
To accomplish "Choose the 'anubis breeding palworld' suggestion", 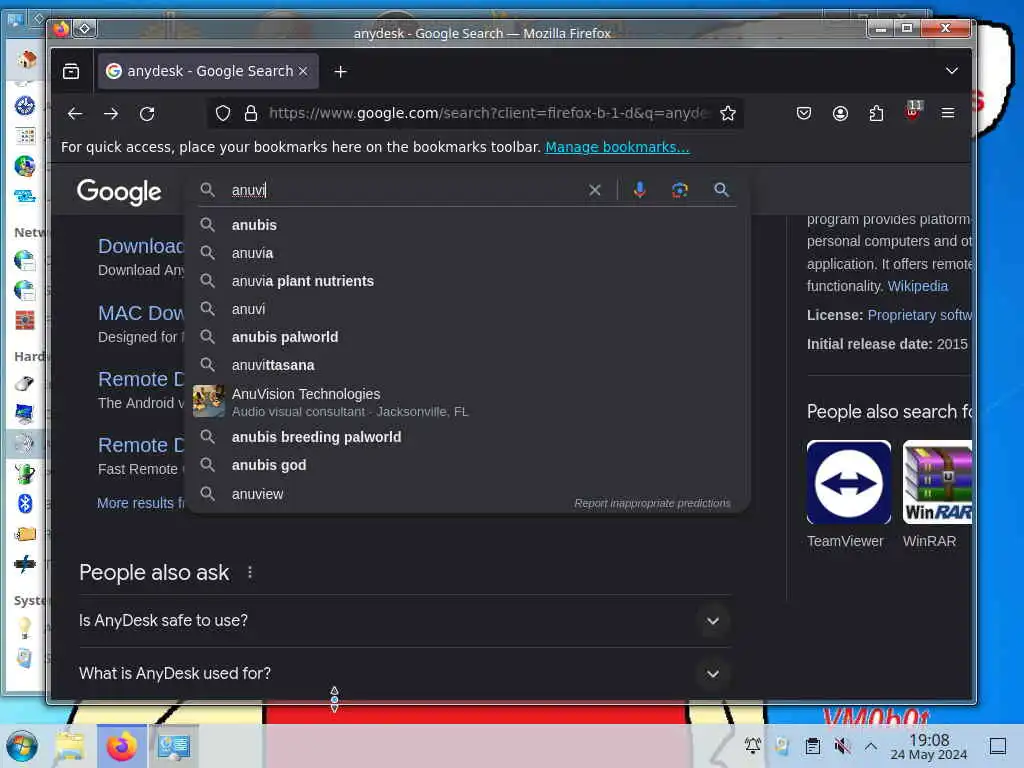I will 468,437.
